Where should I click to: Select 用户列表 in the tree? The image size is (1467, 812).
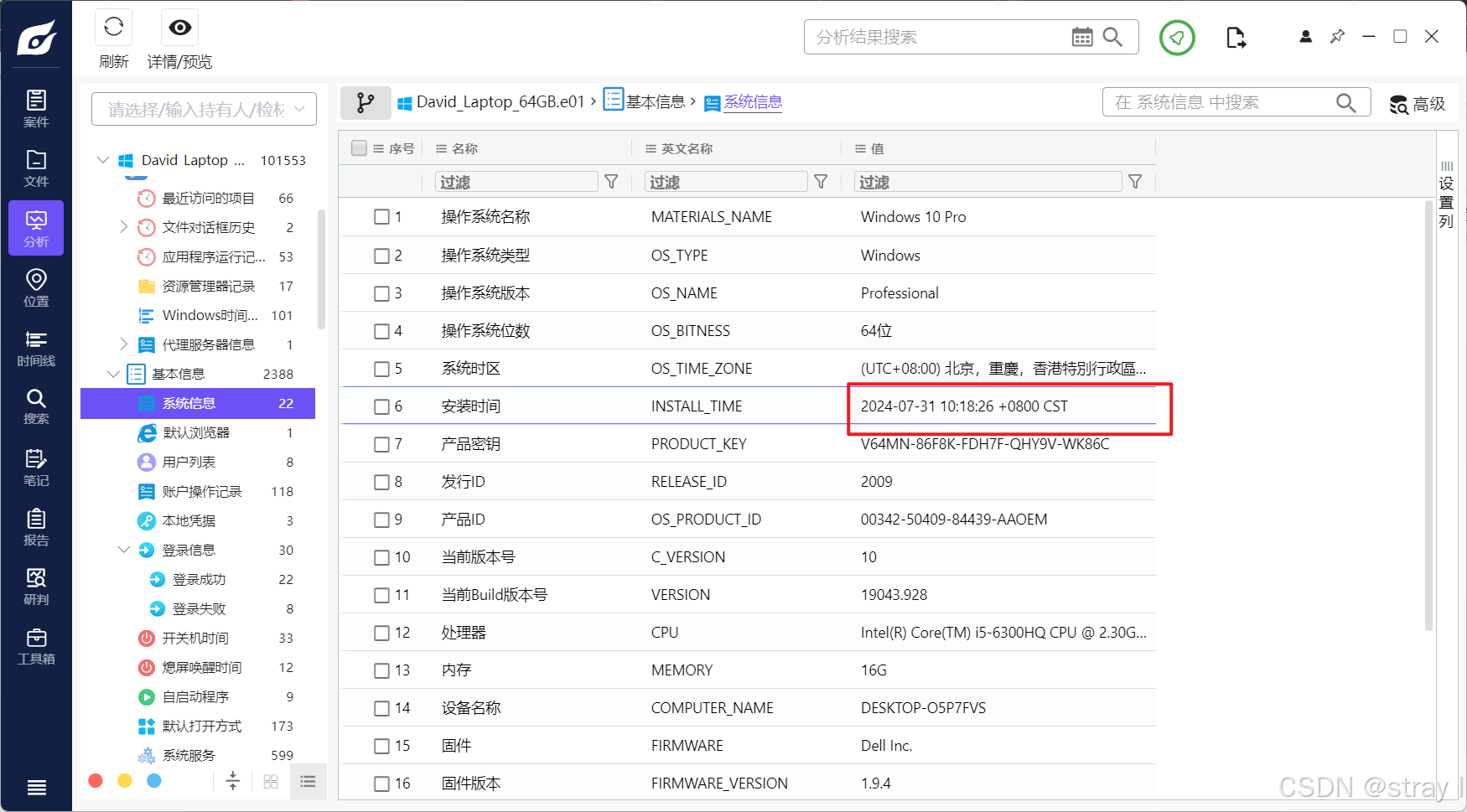click(189, 462)
